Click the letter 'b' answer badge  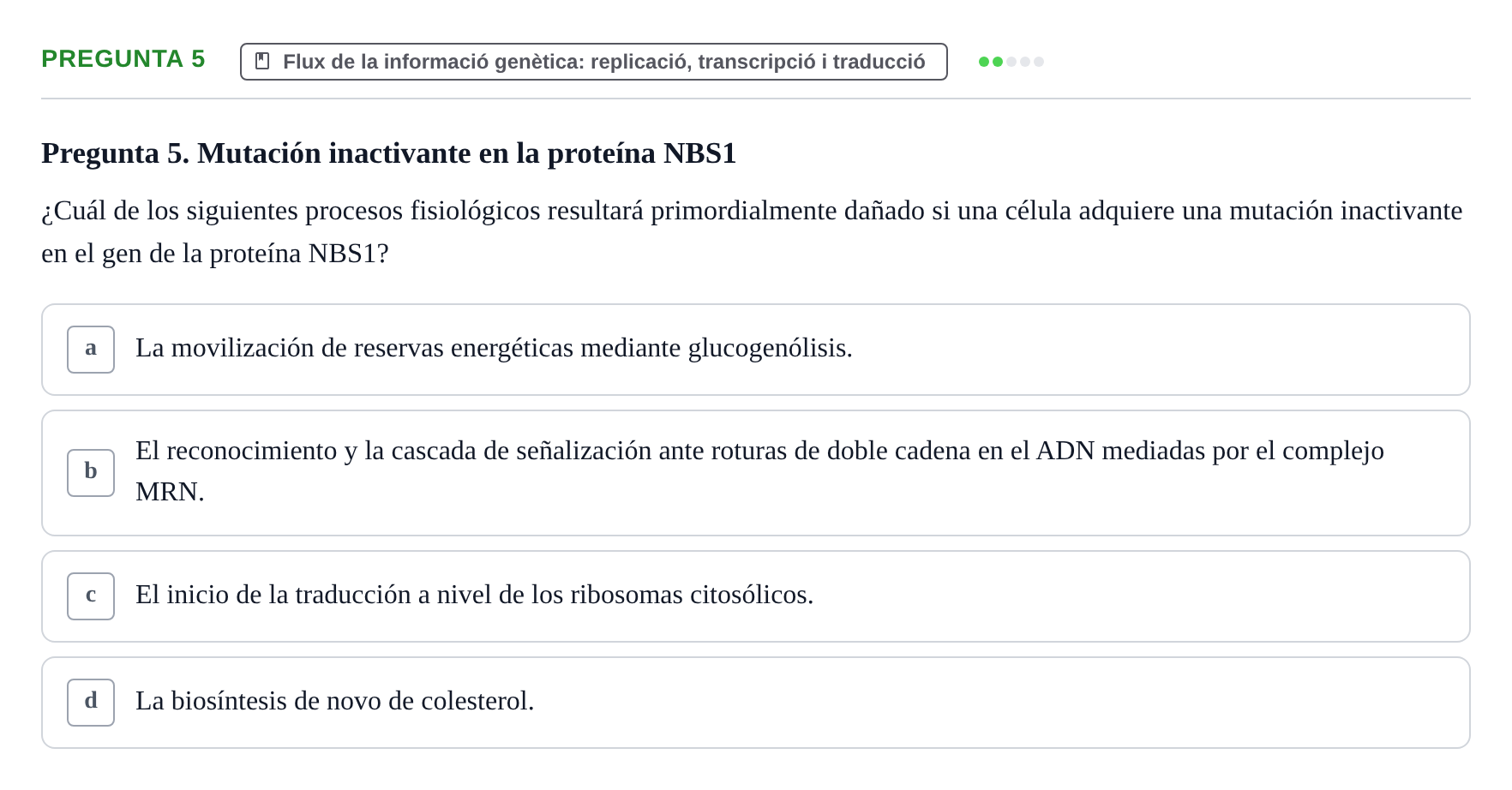pyautogui.click(x=91, y=473)
